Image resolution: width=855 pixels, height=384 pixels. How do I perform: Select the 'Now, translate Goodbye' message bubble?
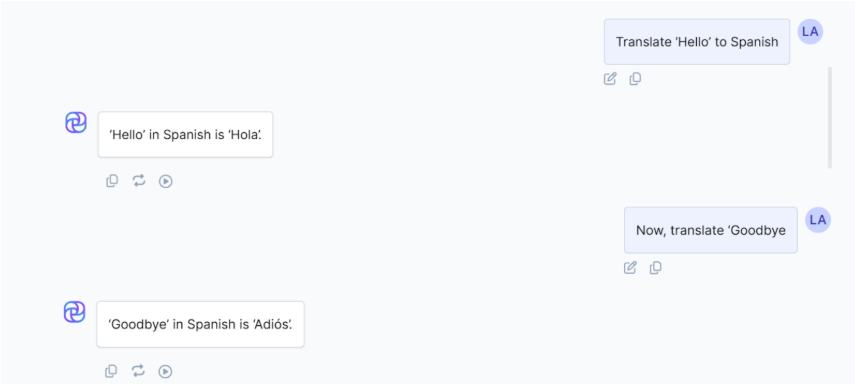point(711,230)
